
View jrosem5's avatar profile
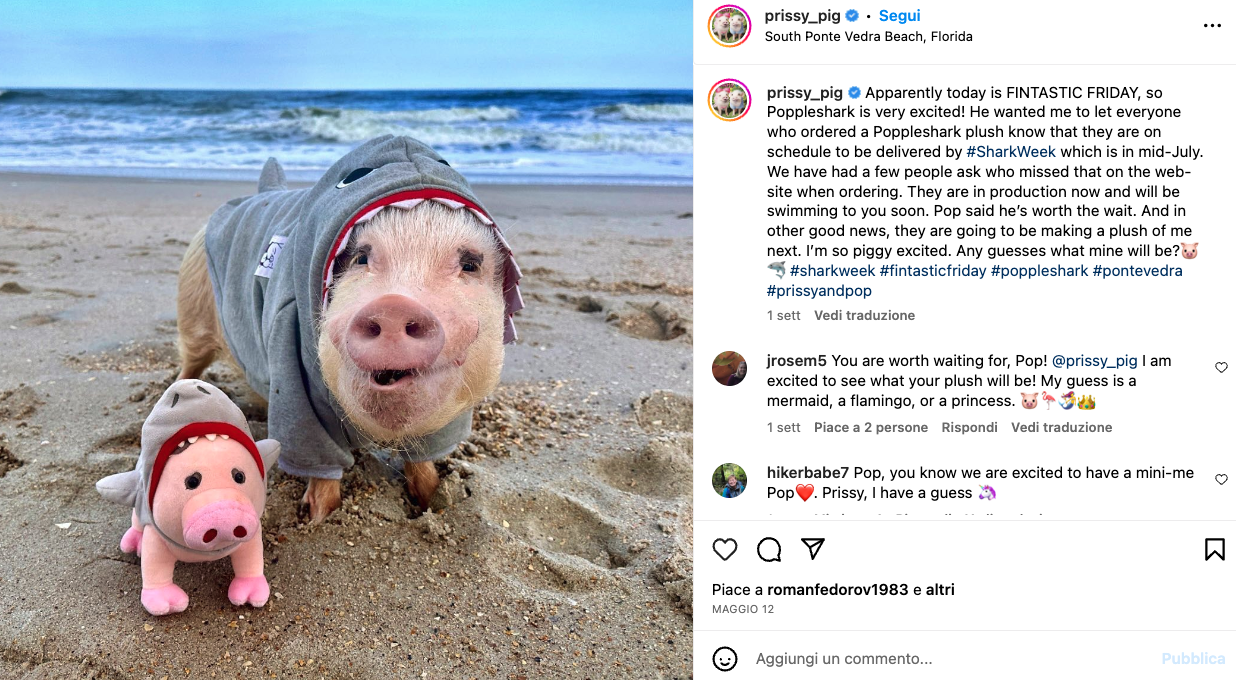pyautogui.click(x=729, y=368)
